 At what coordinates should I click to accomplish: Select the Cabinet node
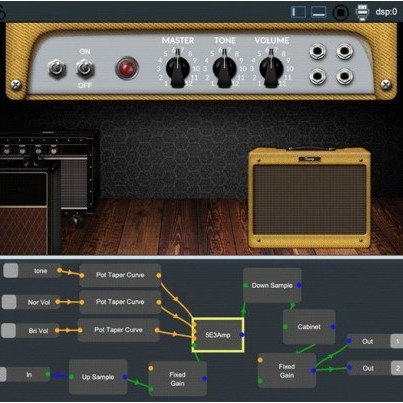click(x=309, y=327)
